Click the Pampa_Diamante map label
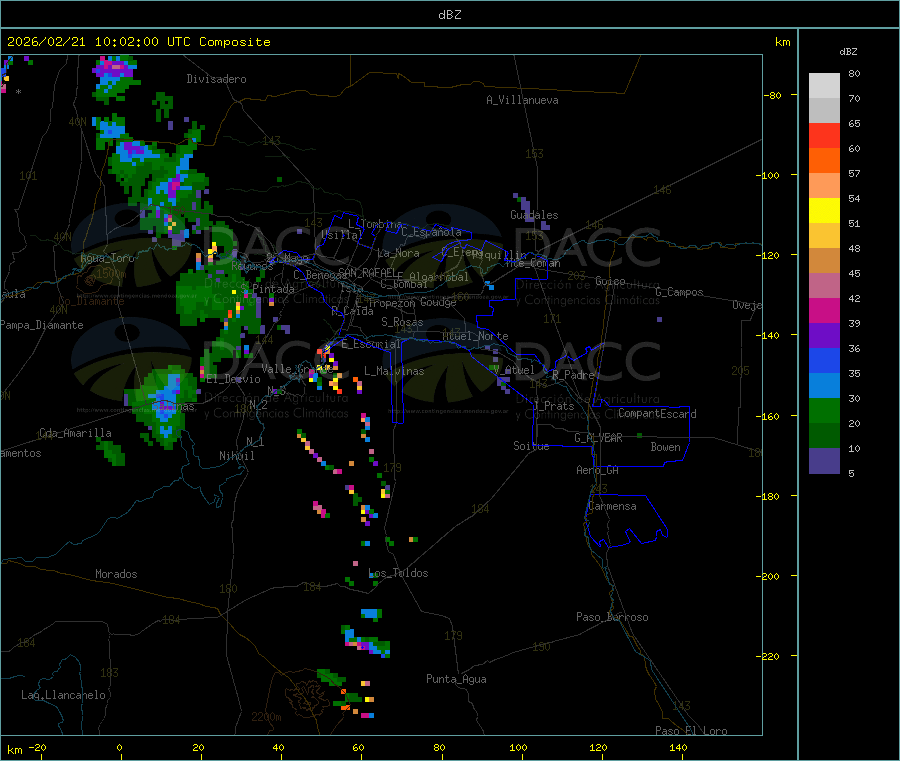 point(42,325)
